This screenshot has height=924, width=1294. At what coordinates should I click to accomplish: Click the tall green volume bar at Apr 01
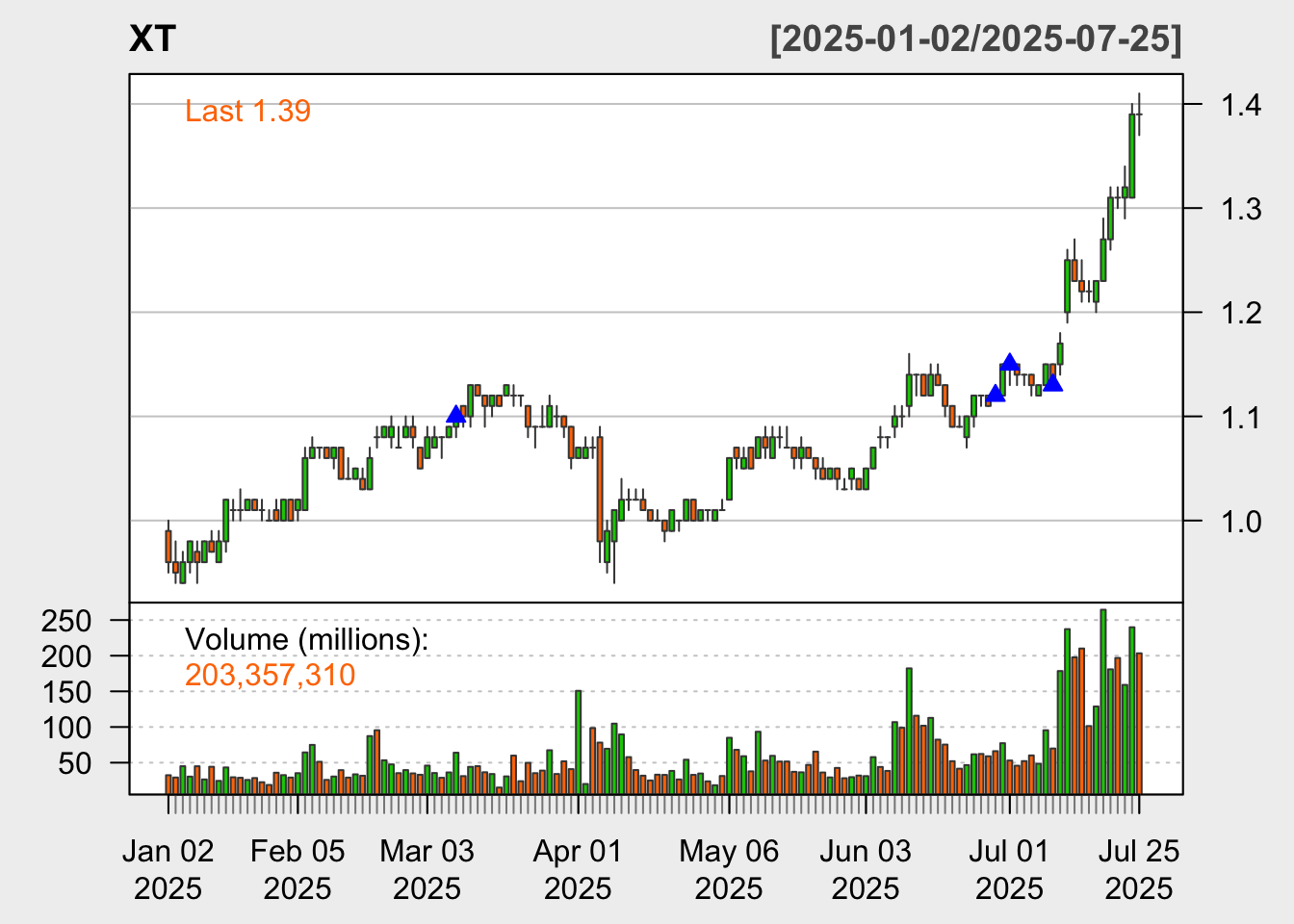578,741
